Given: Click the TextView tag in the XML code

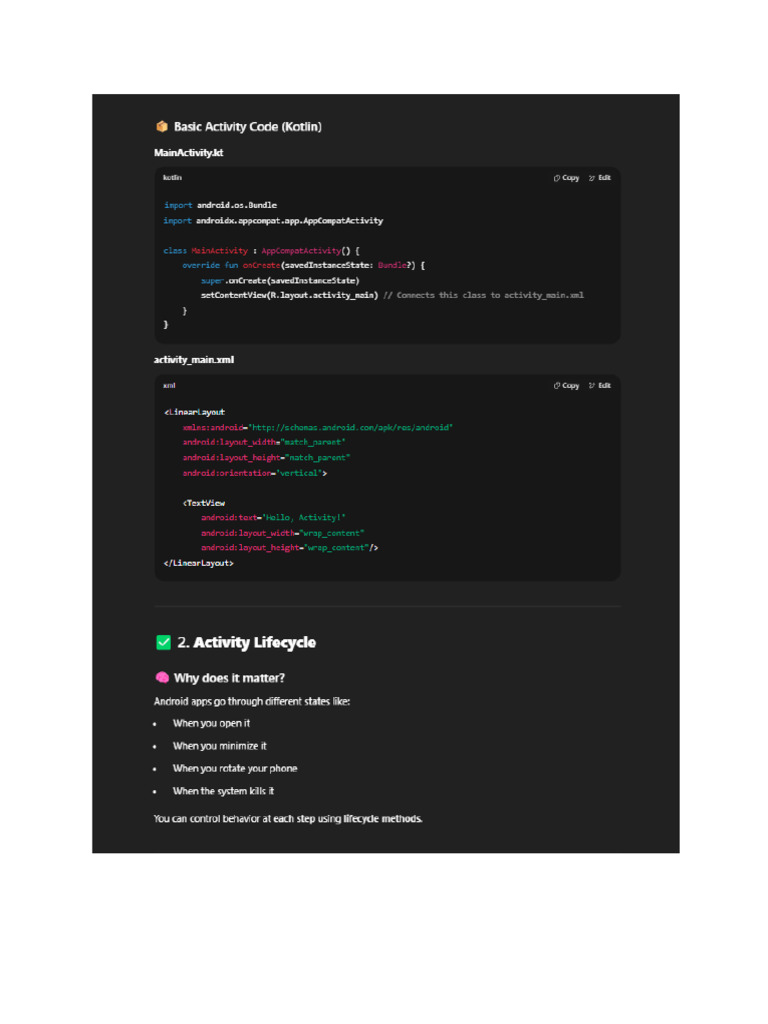Looking at the screenshot, I should pos(205,503).
